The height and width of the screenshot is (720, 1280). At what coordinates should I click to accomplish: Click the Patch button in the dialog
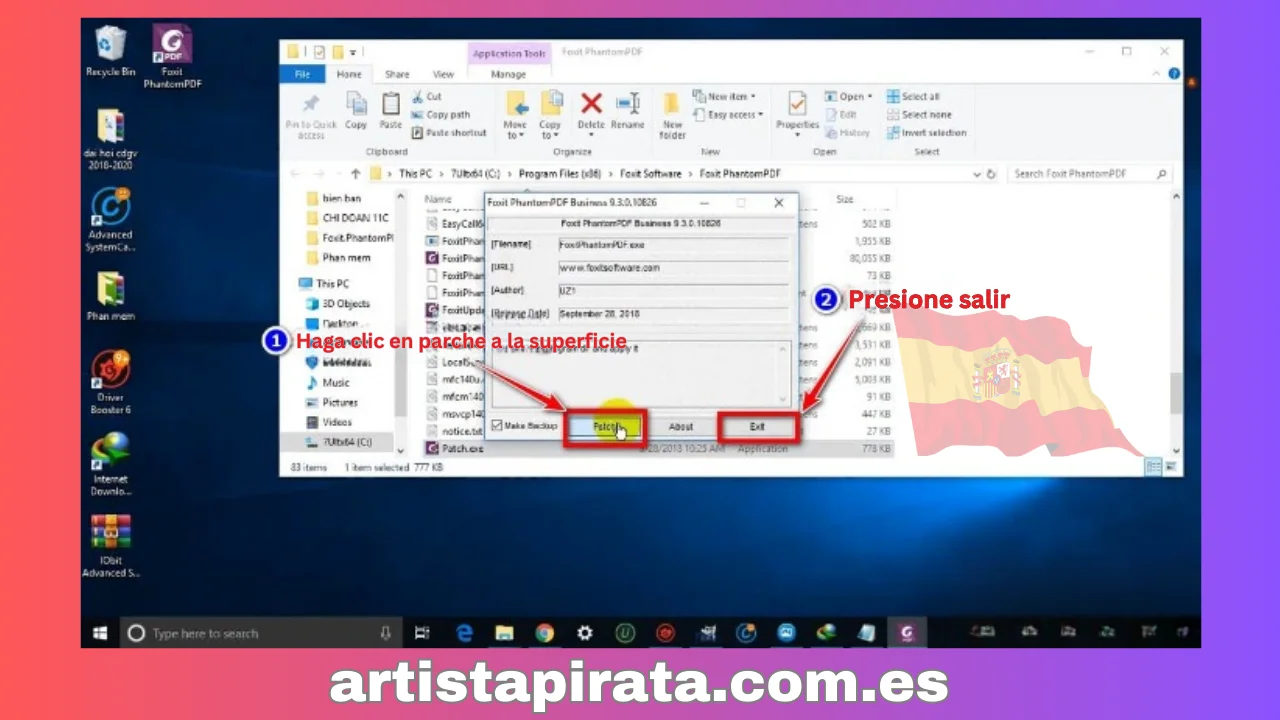(604, 427)
